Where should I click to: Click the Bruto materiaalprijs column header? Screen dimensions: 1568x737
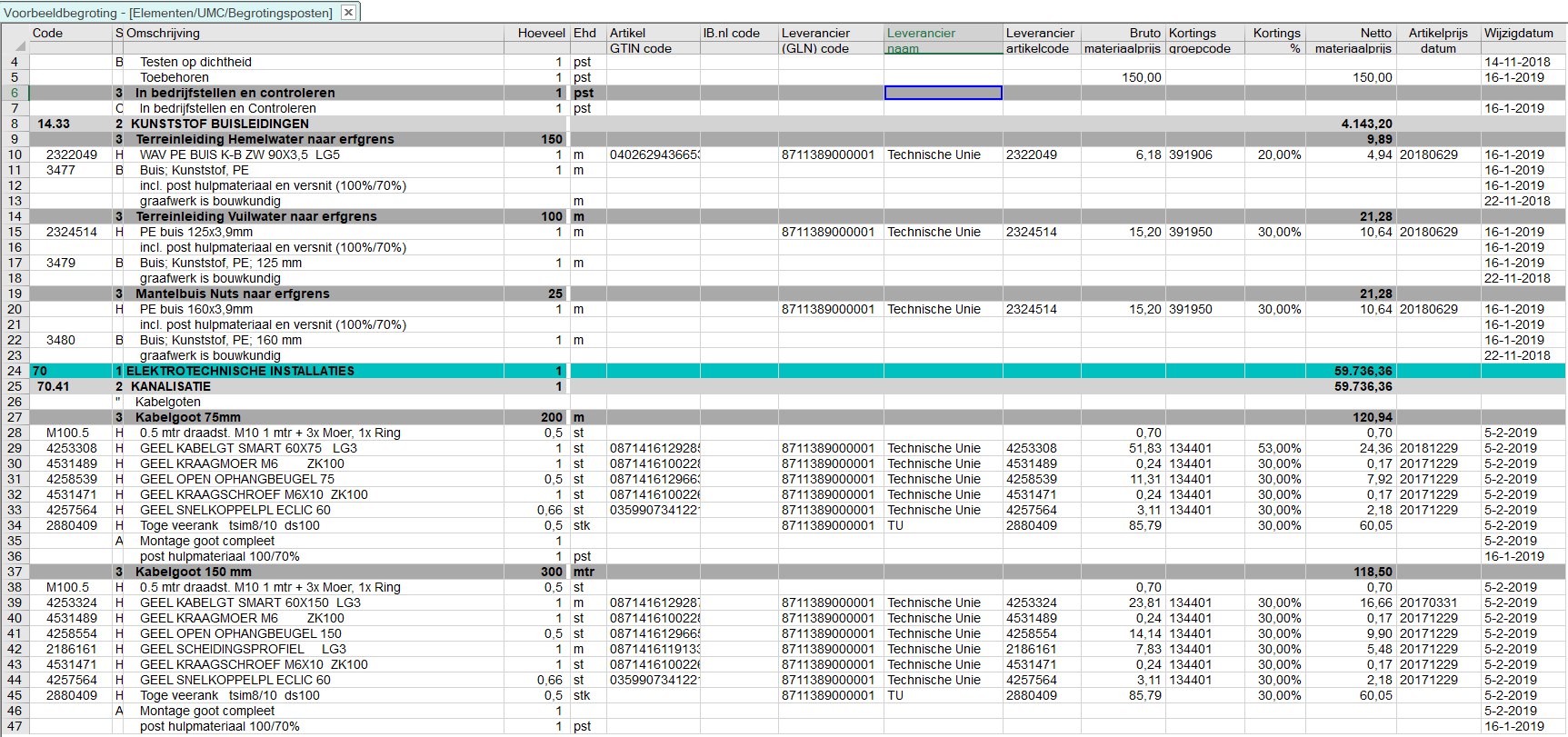point(1123,40)
